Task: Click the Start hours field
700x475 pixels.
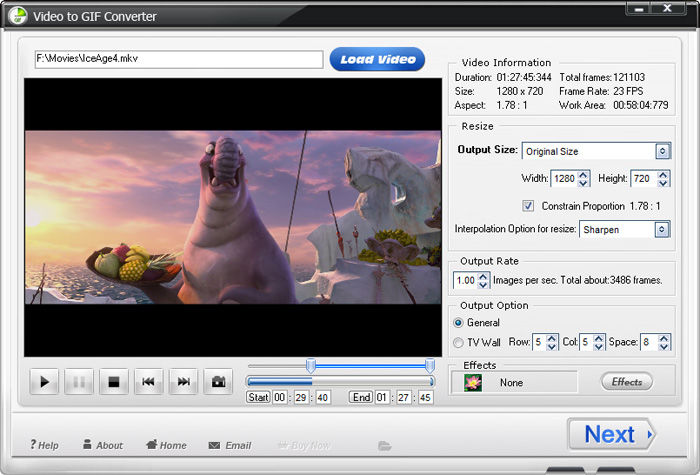Action: pyautogui.click(x=280, y=397)
